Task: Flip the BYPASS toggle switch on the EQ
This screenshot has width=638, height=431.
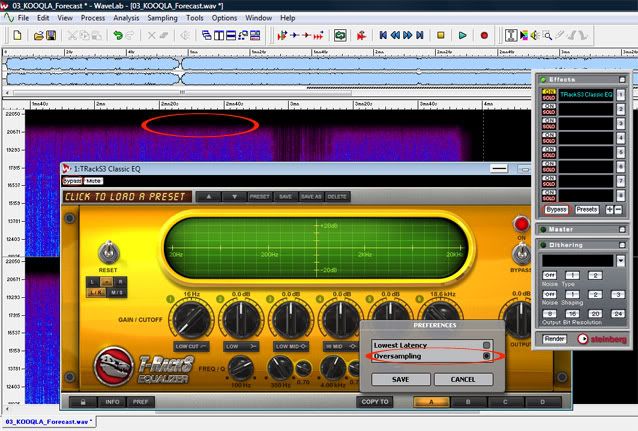Action: [x=521, y=254]
